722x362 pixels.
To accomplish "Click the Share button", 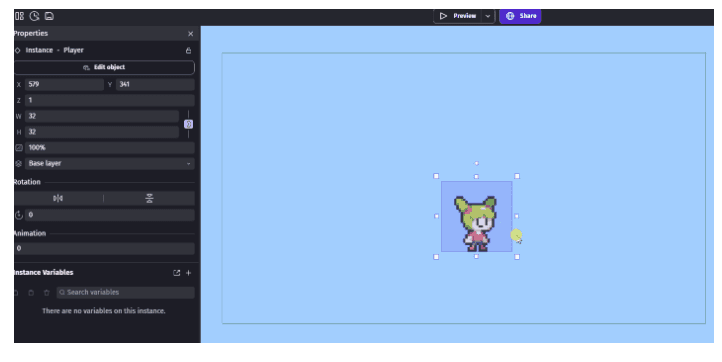I will click(520, 16).
